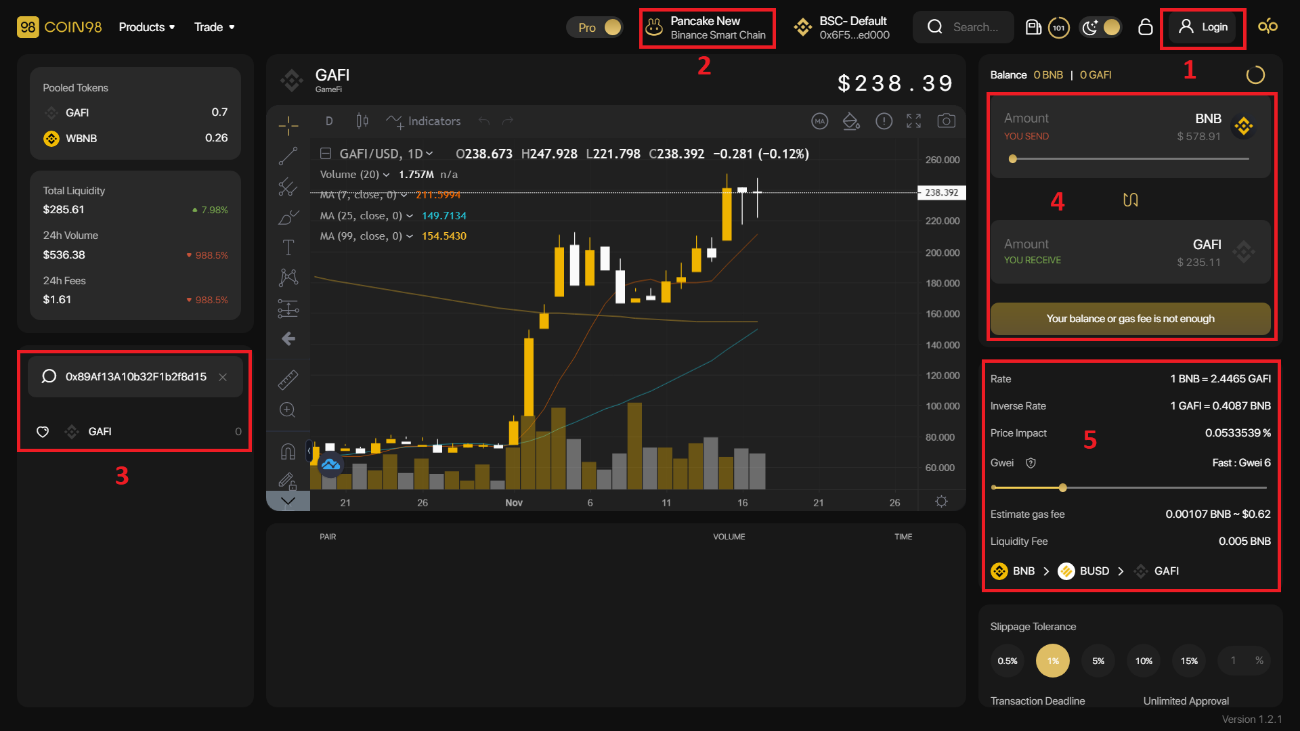Open the Products dropdown menu

click(146, 27)
